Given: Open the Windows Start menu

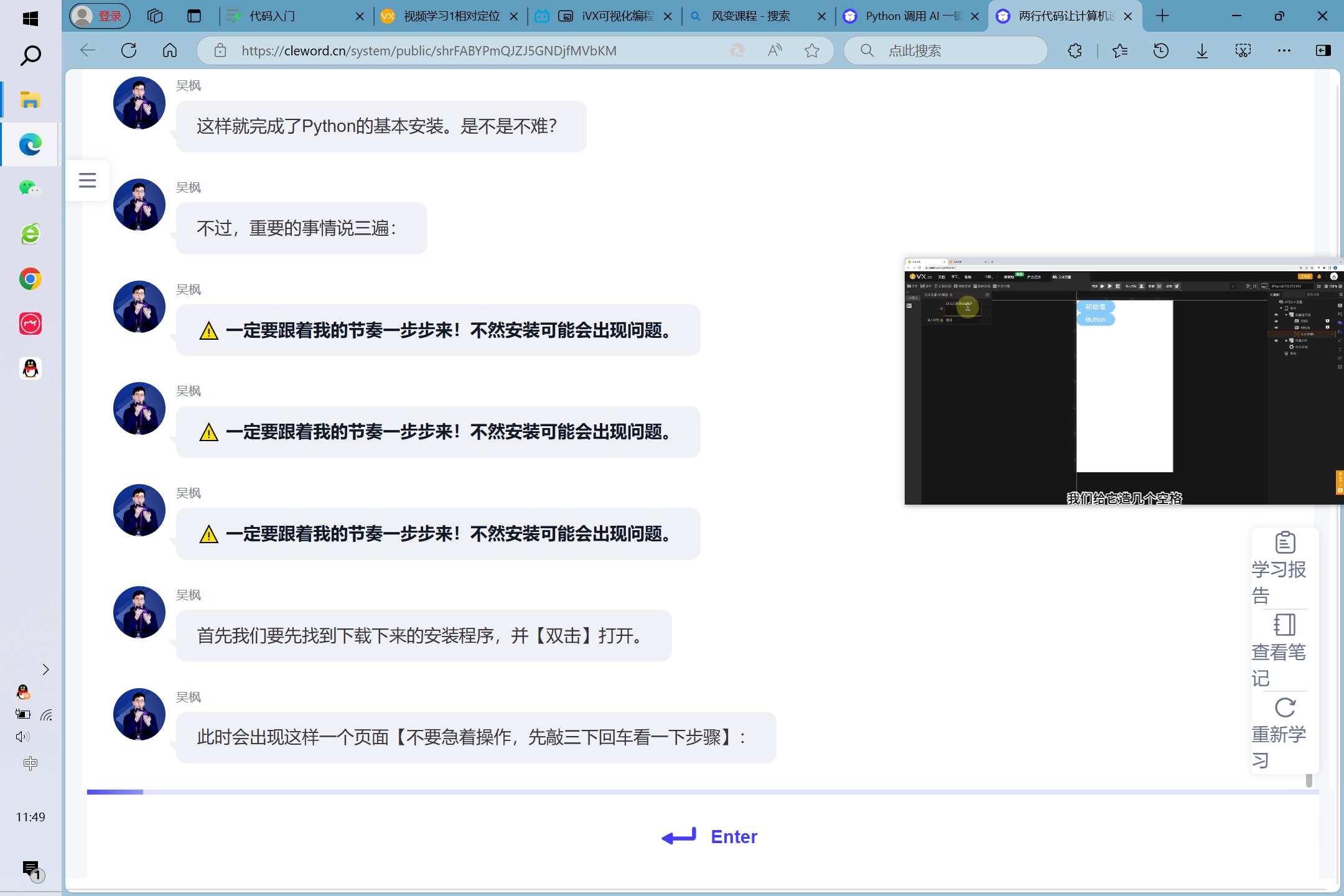Looking at the screenshot, I should [30, 19].
